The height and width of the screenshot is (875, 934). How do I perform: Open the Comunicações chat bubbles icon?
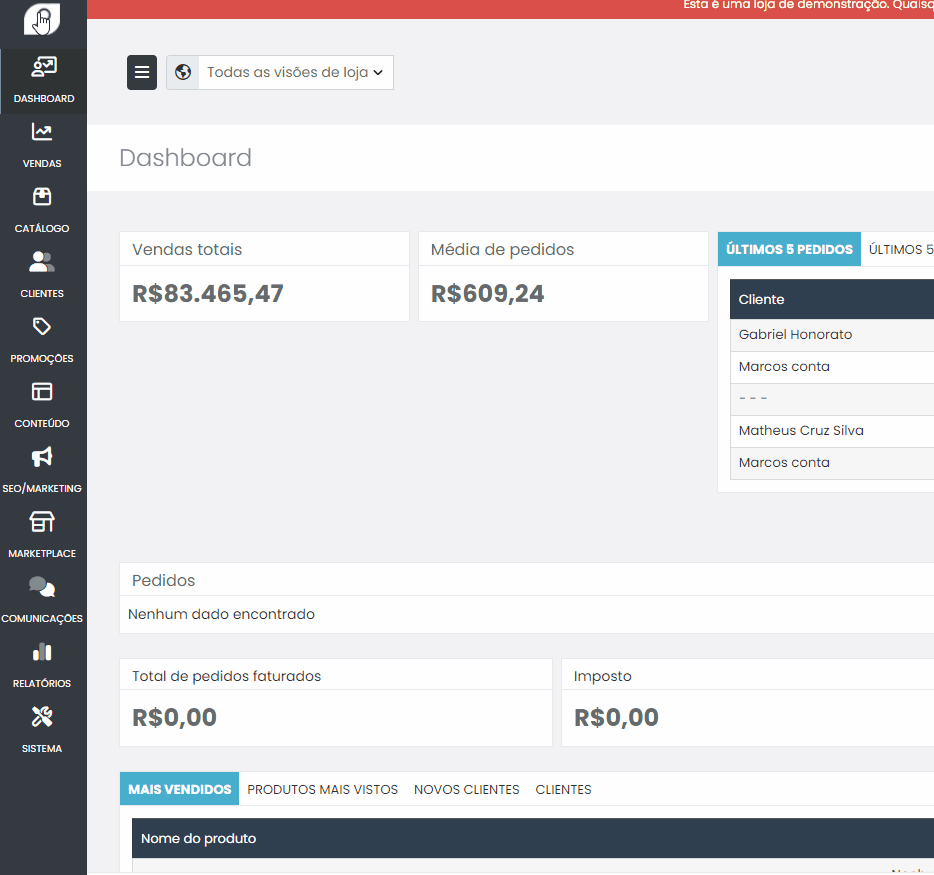coord(42,587)
